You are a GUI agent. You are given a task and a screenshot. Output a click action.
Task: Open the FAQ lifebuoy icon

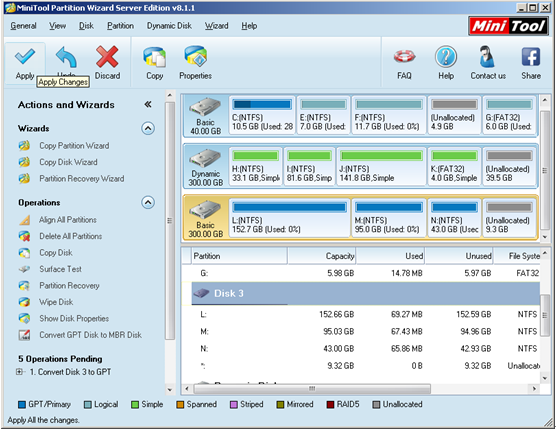pos(404,57)
